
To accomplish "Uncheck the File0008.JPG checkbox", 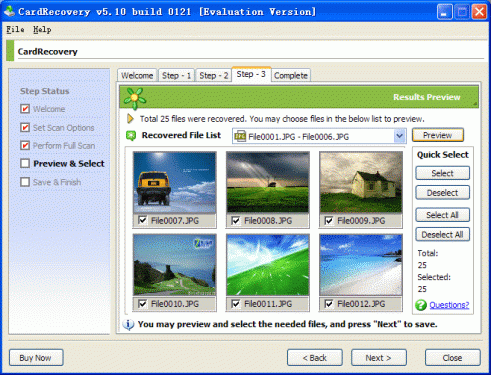I will tap(236, 220).
